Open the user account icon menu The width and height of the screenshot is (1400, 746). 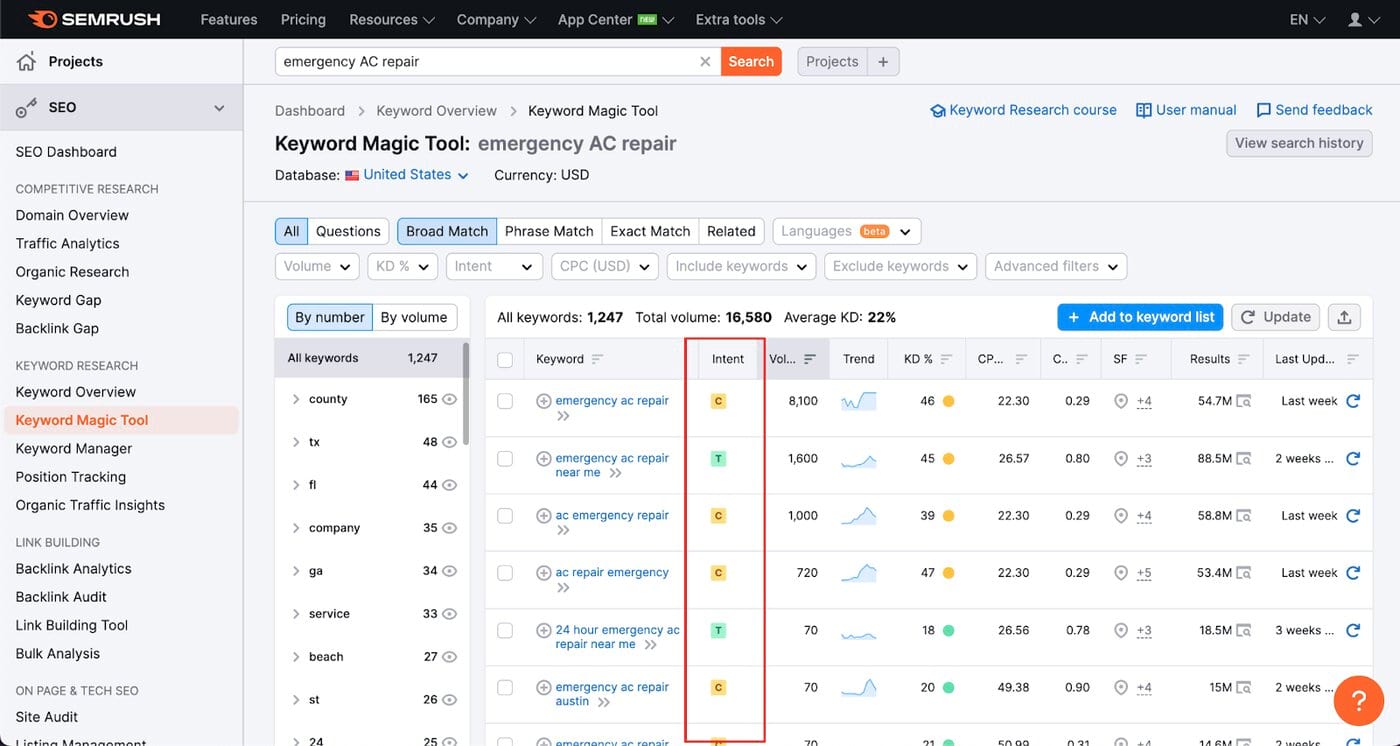[x=1361, y=20]
